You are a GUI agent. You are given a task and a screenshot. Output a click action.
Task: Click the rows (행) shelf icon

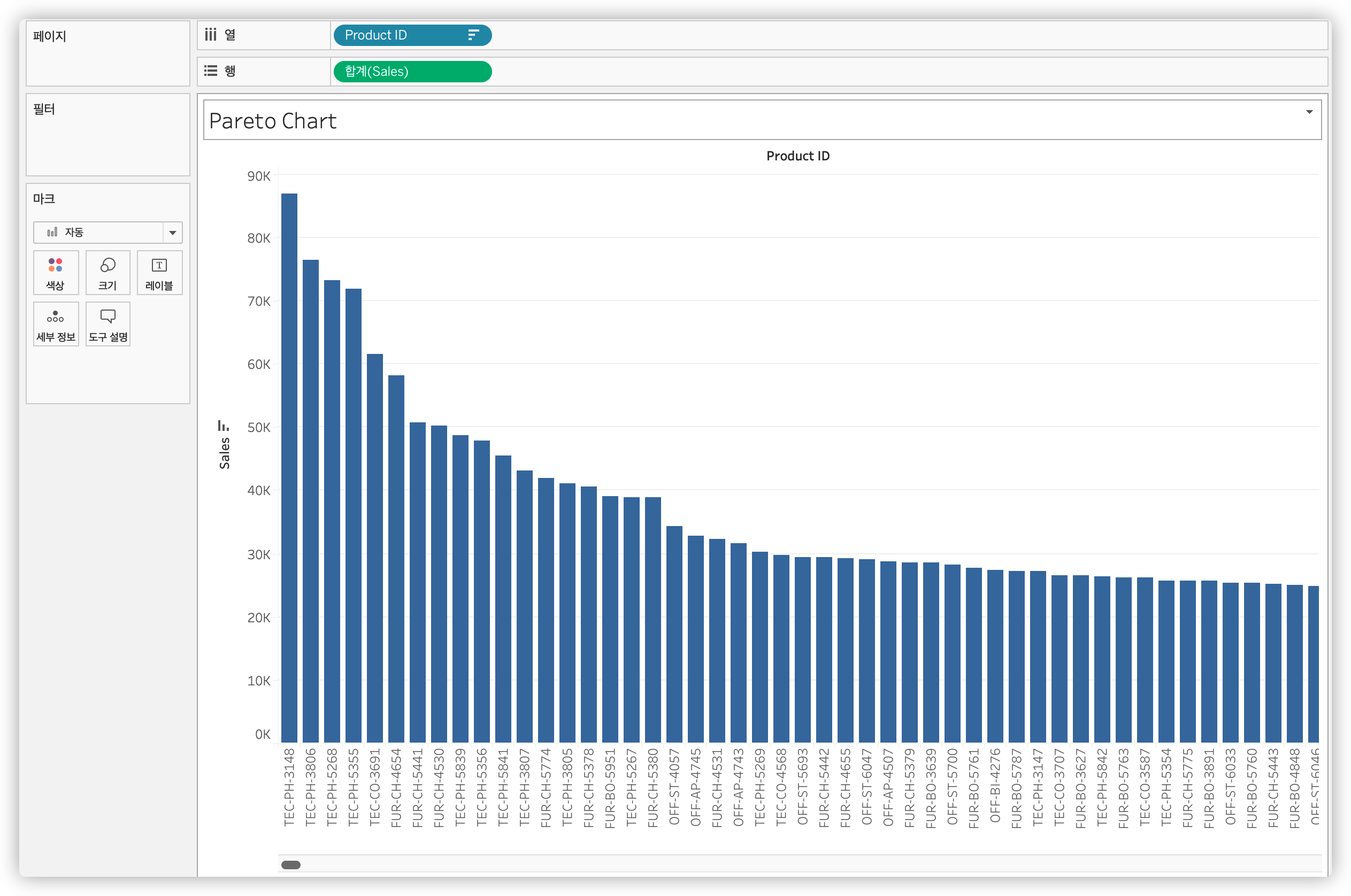[210, 71]
